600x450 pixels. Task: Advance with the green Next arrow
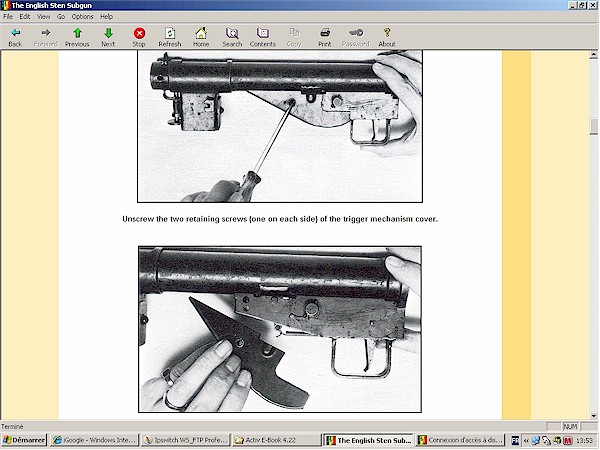pos(108,37)
